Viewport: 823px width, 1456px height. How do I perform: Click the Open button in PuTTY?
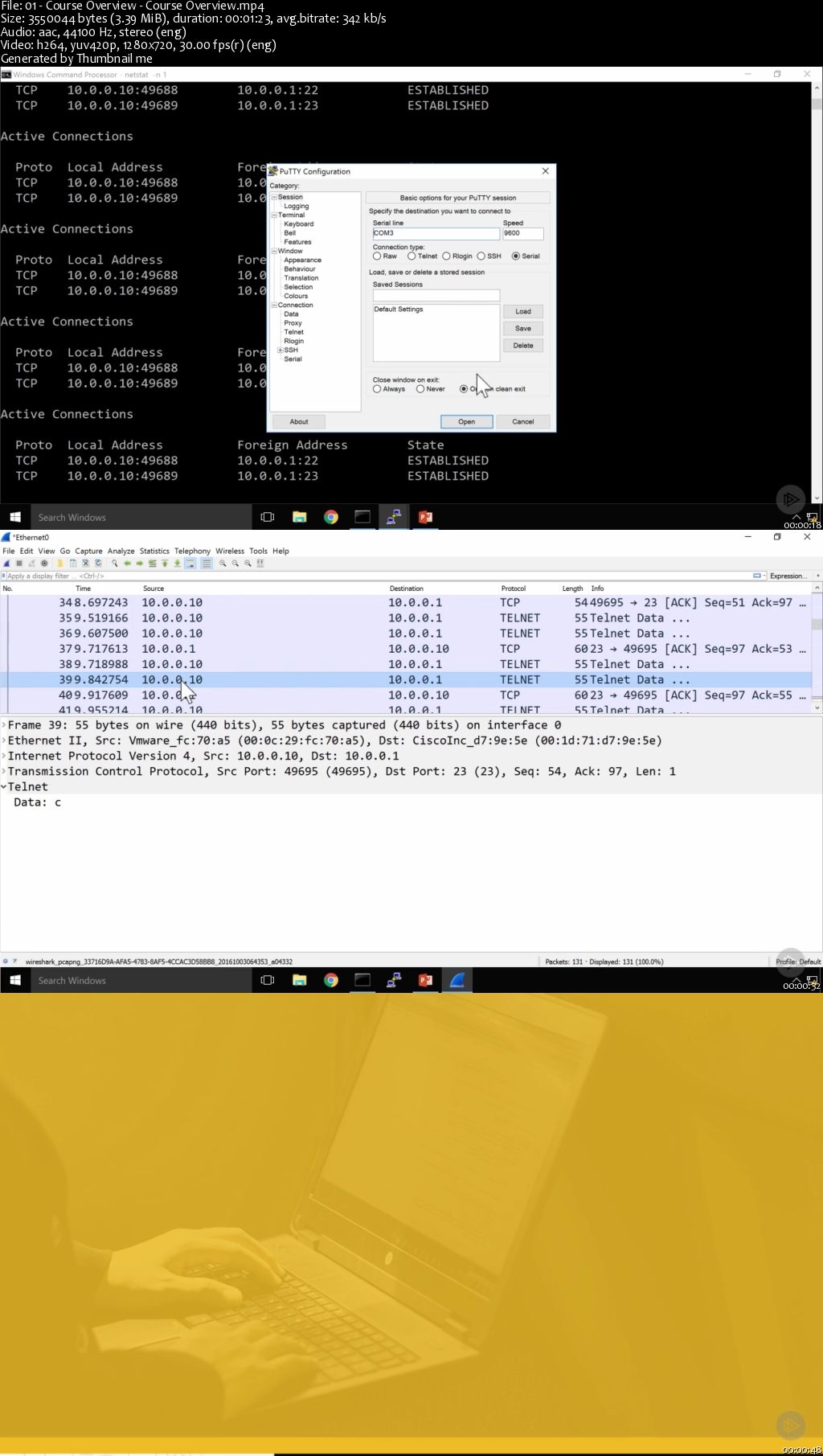[467, 421]
